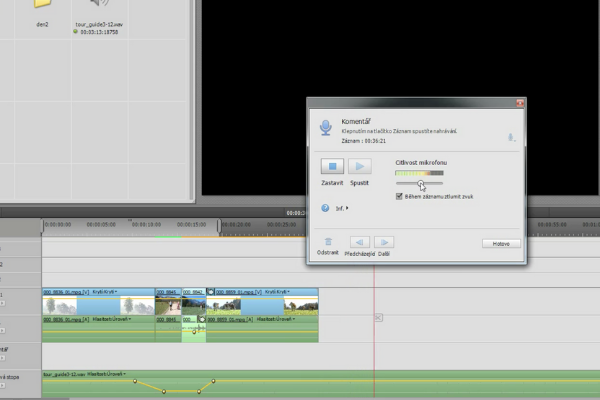Image resolution: width=600 pixels, height=400 pixels.
Task: Expand the soundtrack (stopa) track header arrow
Action: pyautogui.click(x=2, y=386)
